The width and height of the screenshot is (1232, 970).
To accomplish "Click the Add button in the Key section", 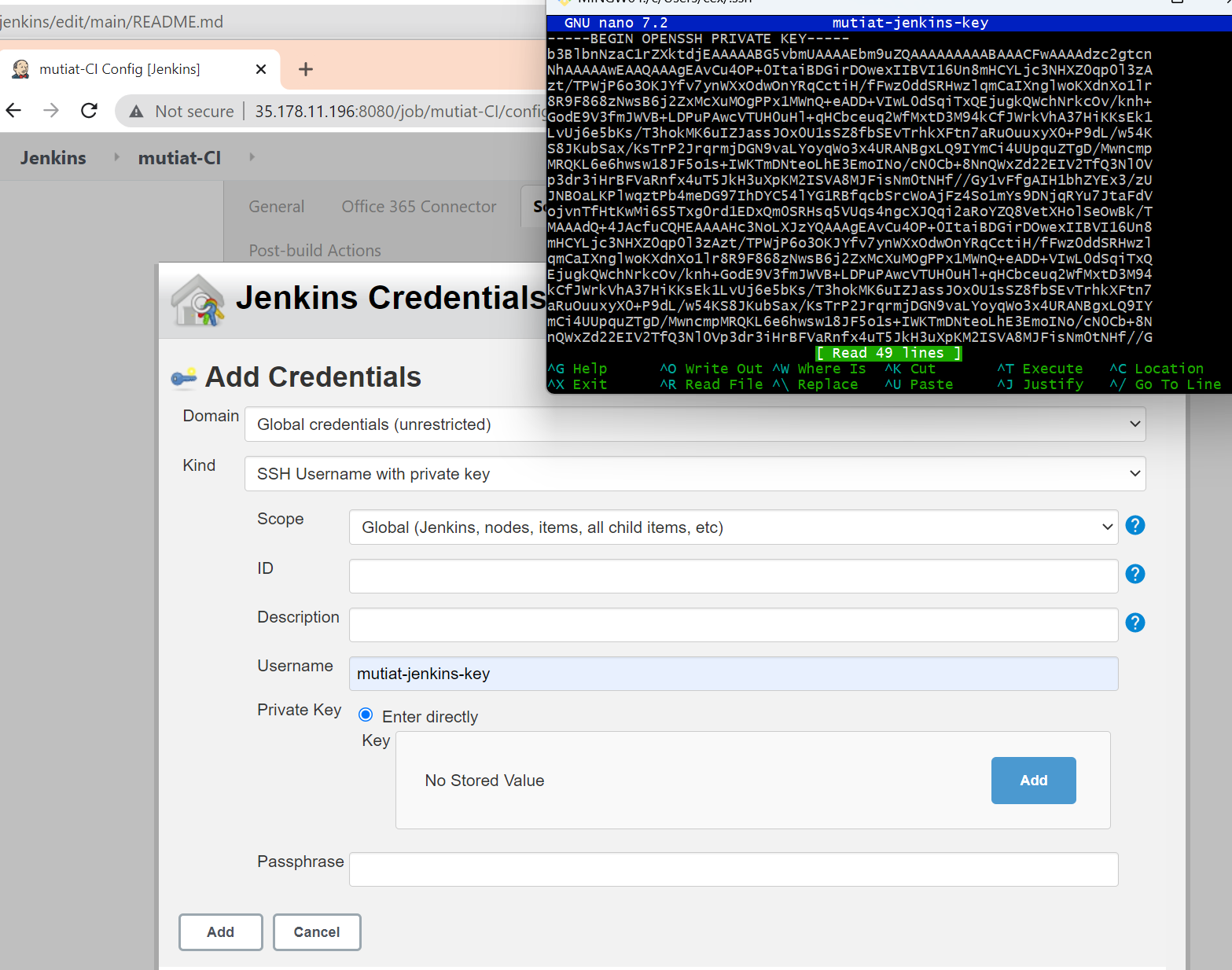I will pyautogui.click(x=1033, y=780).
